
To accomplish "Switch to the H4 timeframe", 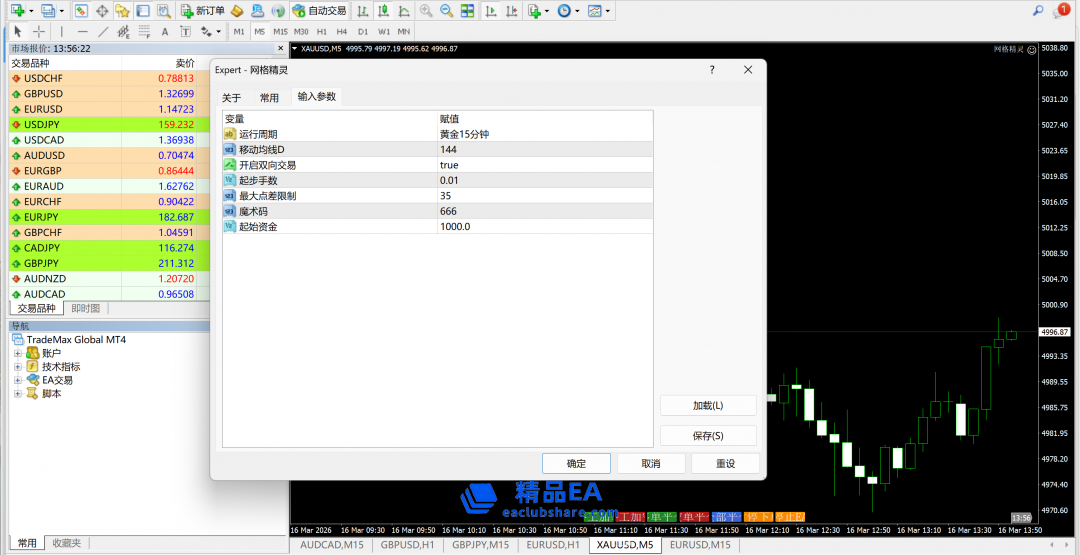I will click(342, 32).
